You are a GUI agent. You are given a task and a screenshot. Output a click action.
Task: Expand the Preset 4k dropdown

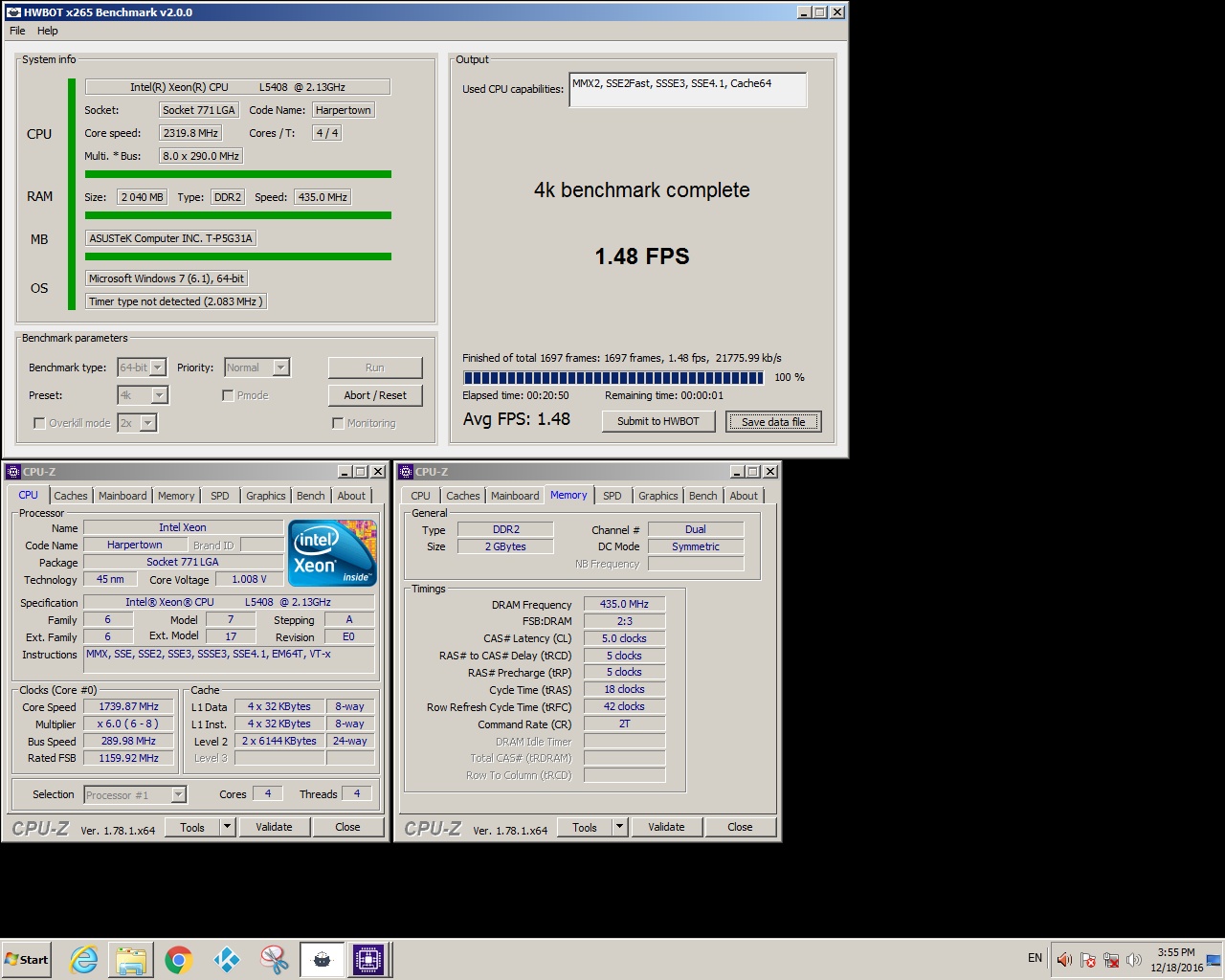pyautogui.click(x=159, y=395)
